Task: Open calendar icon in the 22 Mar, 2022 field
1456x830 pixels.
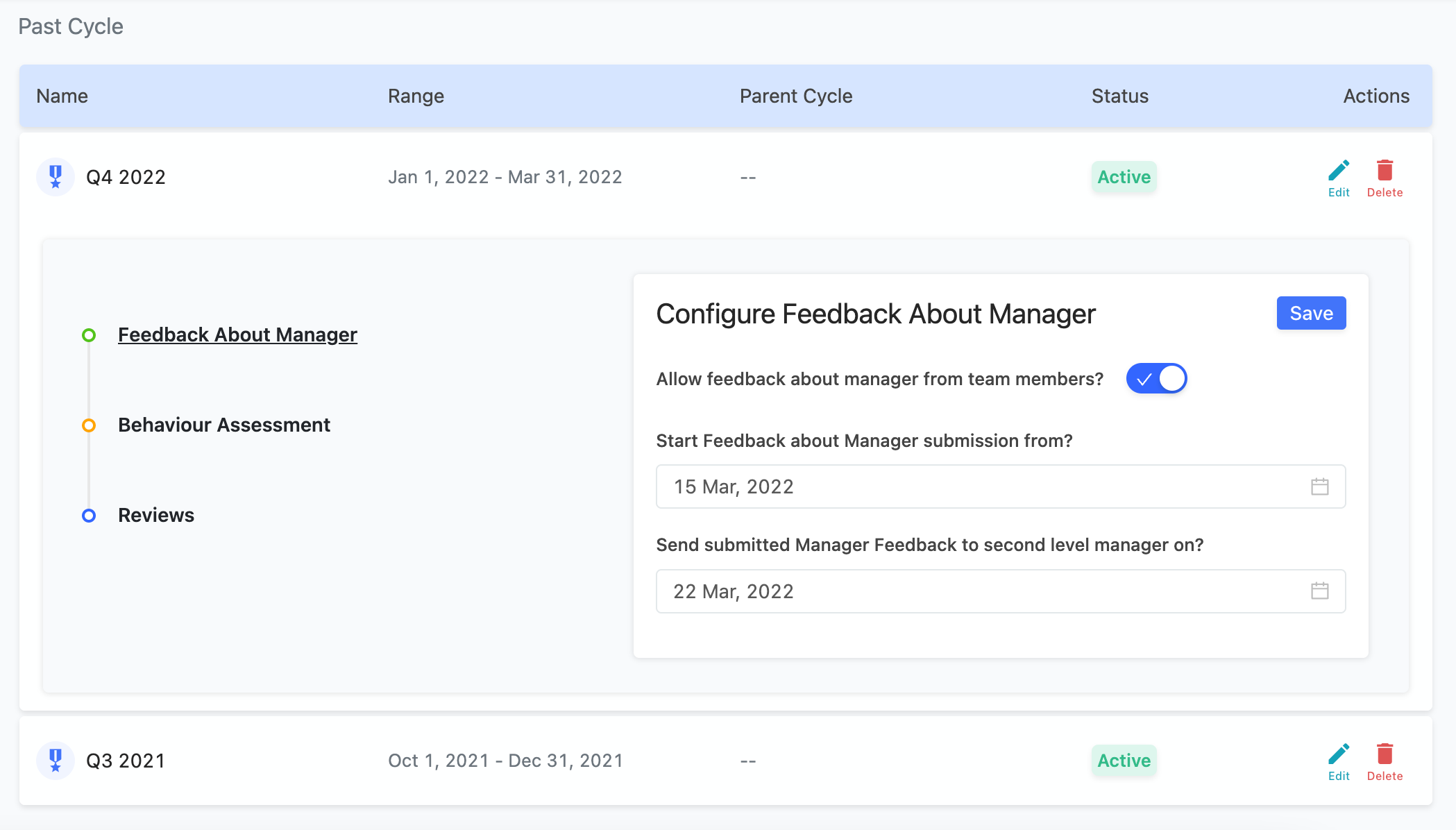Action: click(x=1319, y=591)
